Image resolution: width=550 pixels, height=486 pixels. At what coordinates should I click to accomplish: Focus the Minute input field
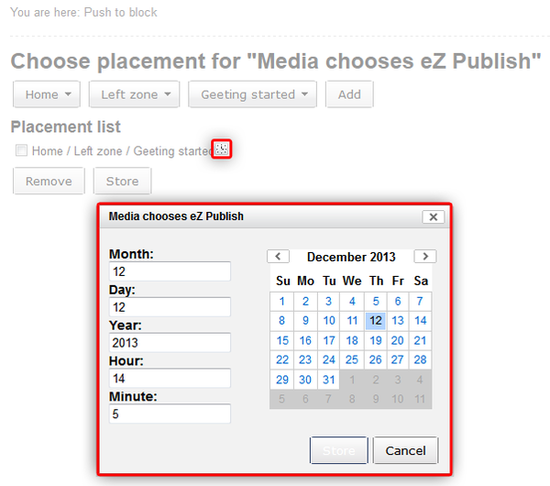[x=170, y=414]
